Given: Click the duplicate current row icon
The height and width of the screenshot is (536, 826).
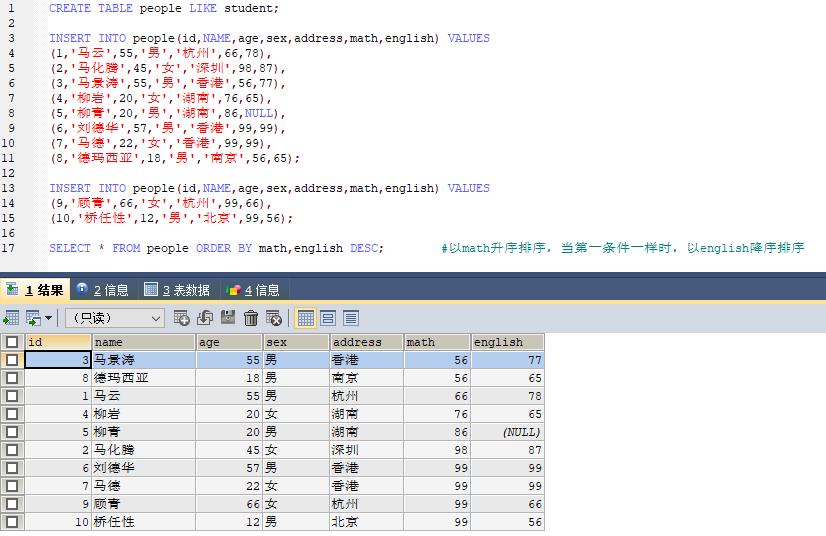Looking at the screenshot, I should tap(205, 318).
